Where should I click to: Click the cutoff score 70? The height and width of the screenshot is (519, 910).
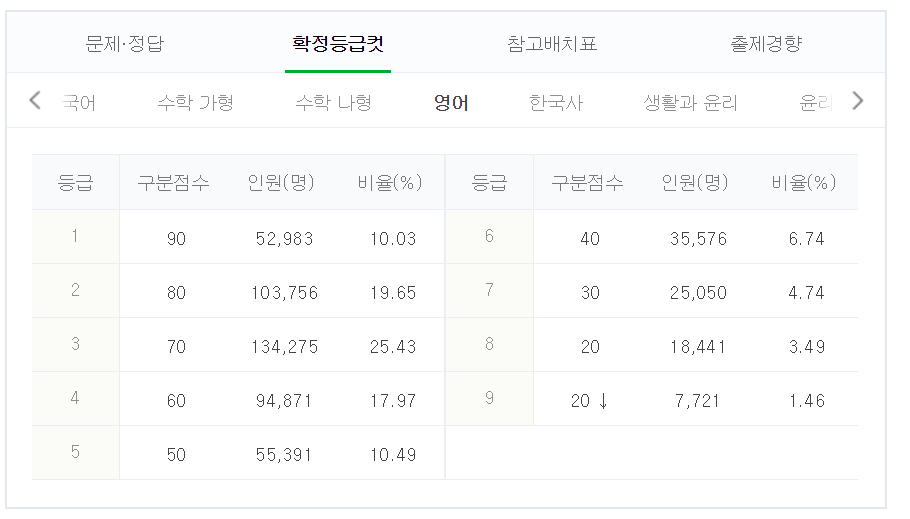tap(176, 347)
